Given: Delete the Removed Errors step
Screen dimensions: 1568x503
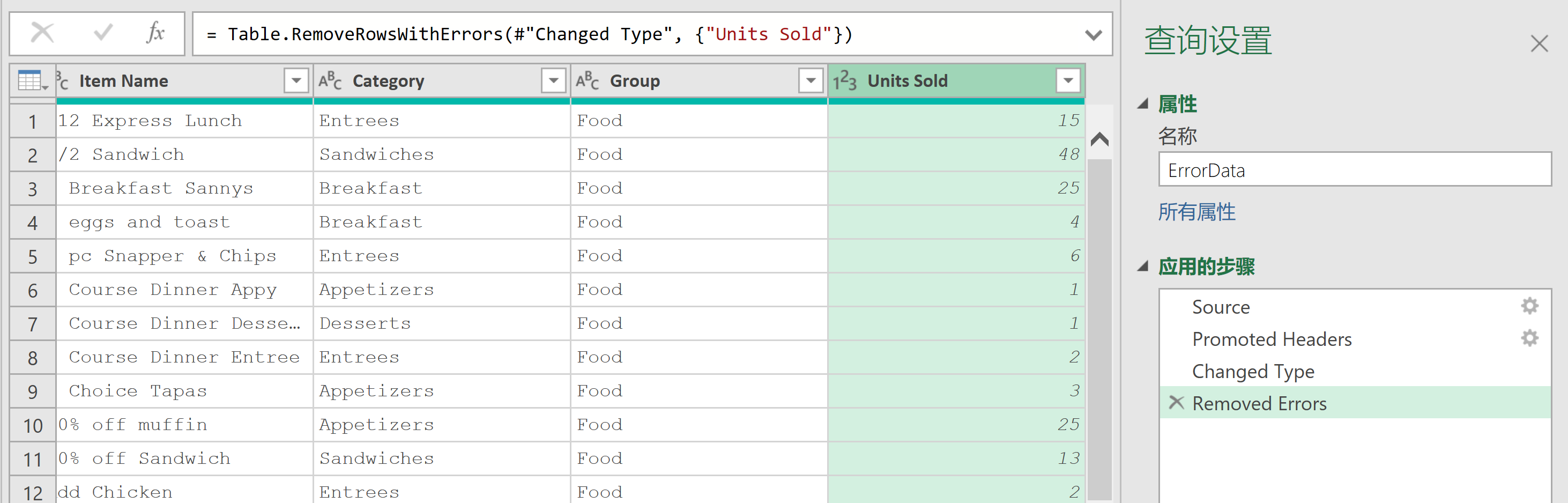Looking at the screenshot, I should point(1176,403).
